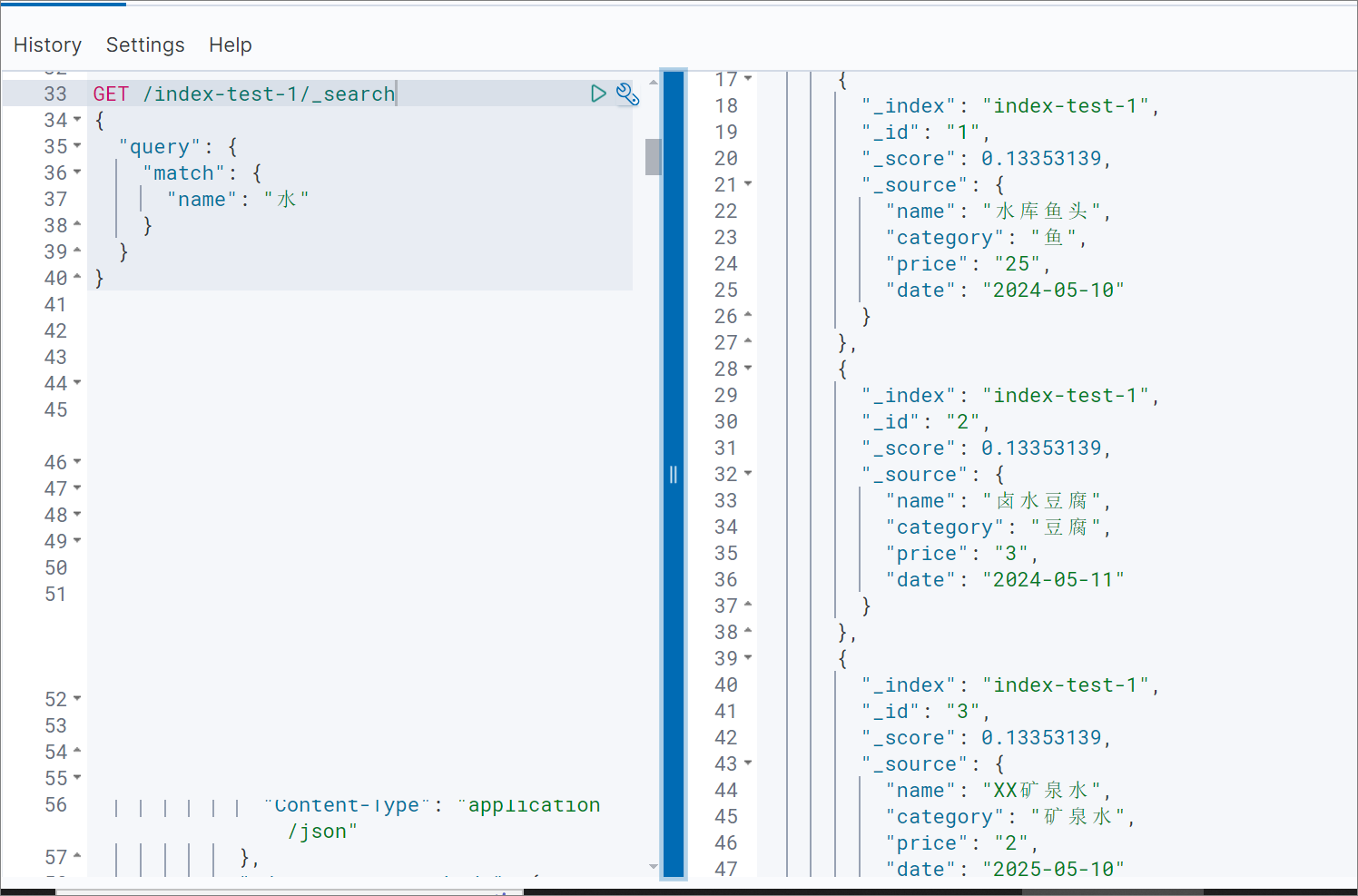Click output "_score" on line 20
This screenshot has width=1358, height=896.
(910, 159)
